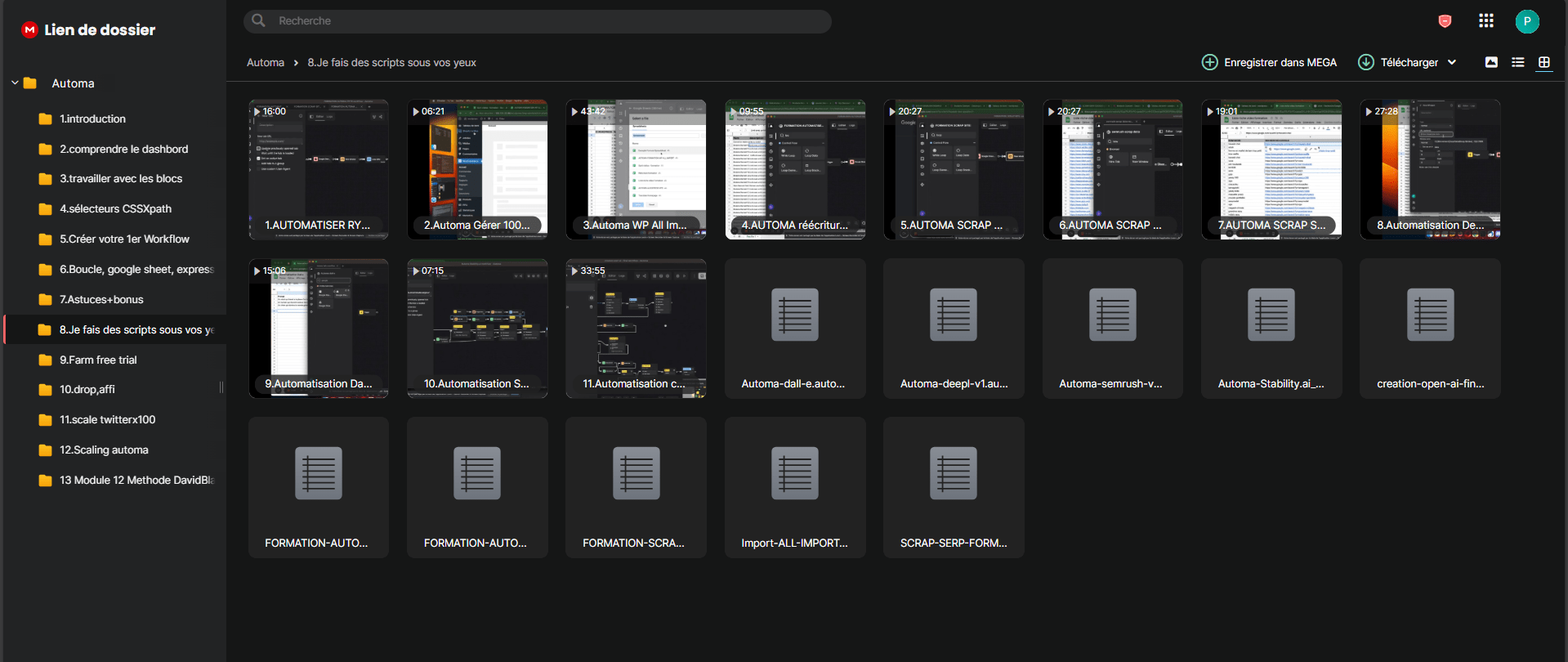Switch to image gallery view icon
Image resolution: width=1568 pixels, height=662 pixels.
point(1491,62)
